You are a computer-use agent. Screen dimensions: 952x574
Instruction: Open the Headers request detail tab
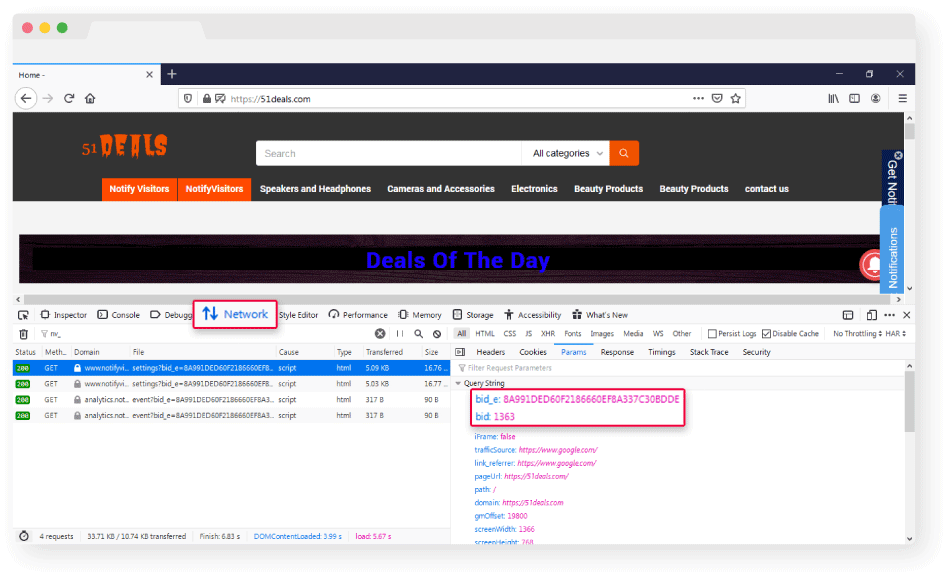click(x=491, y=352)
